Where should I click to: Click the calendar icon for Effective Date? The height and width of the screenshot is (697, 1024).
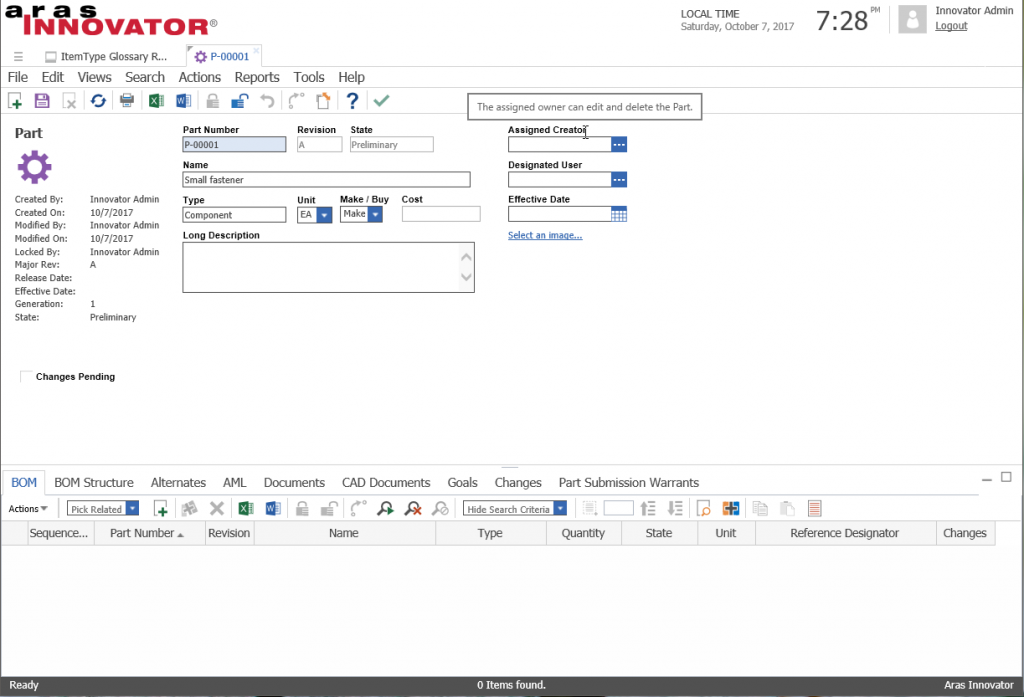pyautogui.click(x=618, y=214)
